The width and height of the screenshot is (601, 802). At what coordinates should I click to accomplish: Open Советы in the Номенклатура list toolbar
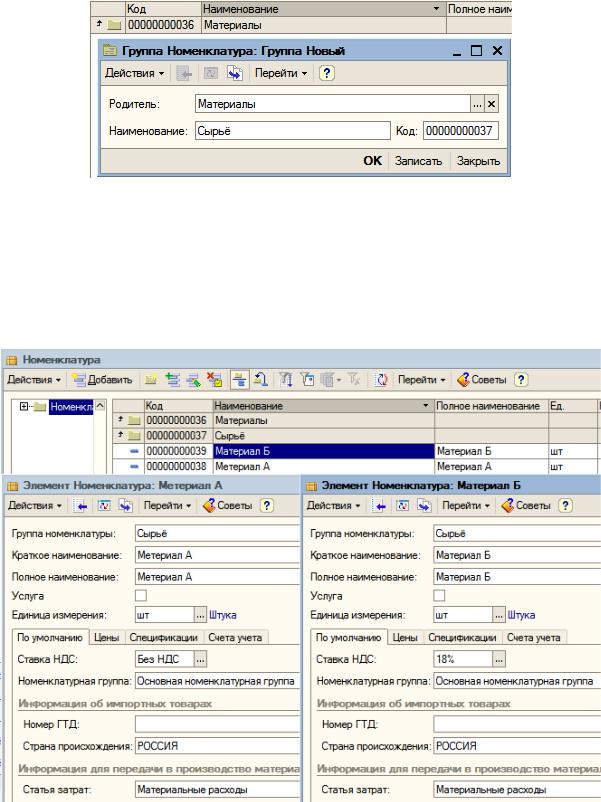(482, 380)
